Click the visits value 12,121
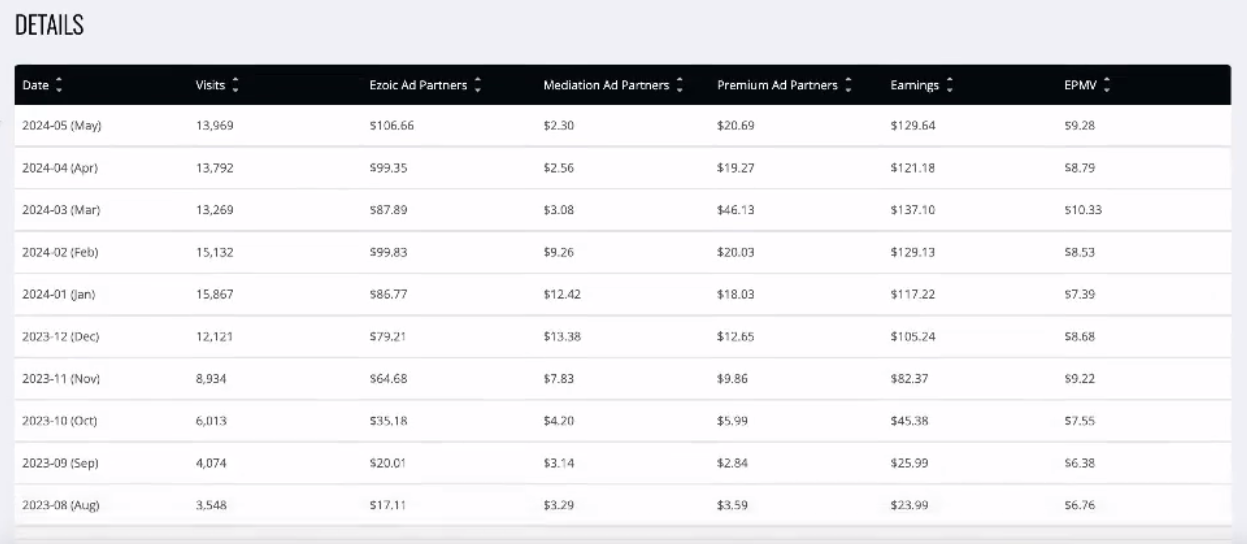This screenshot has height=544, width=1247. click(x=213, y=337)
